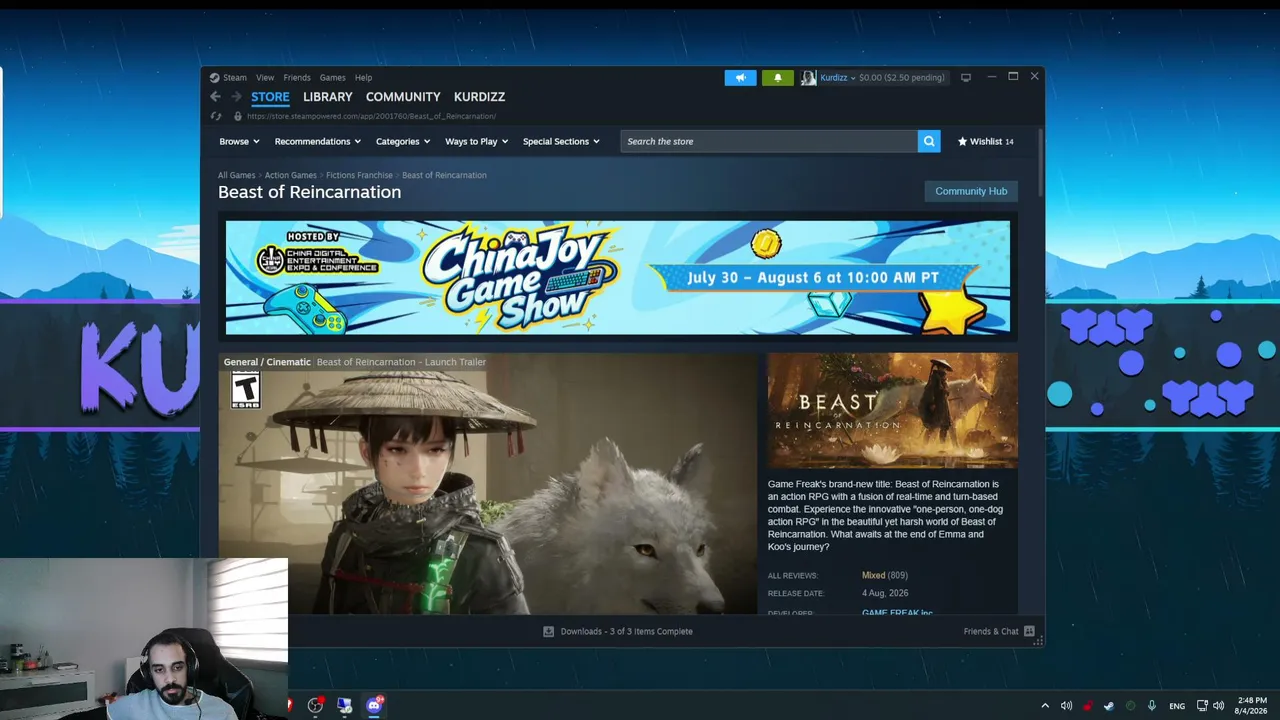
Task: Open the Games menu
Action: click(x=333, y=77)
